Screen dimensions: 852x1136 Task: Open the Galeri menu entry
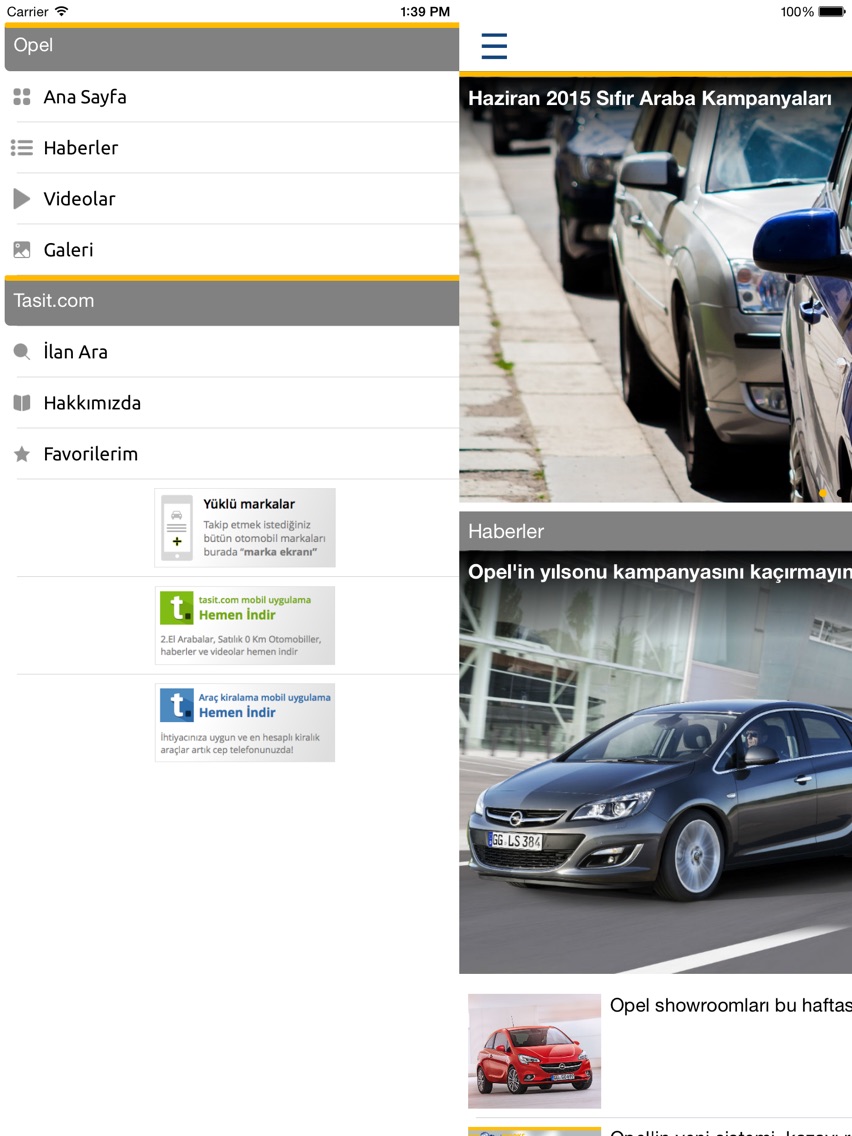pos(232,250)
